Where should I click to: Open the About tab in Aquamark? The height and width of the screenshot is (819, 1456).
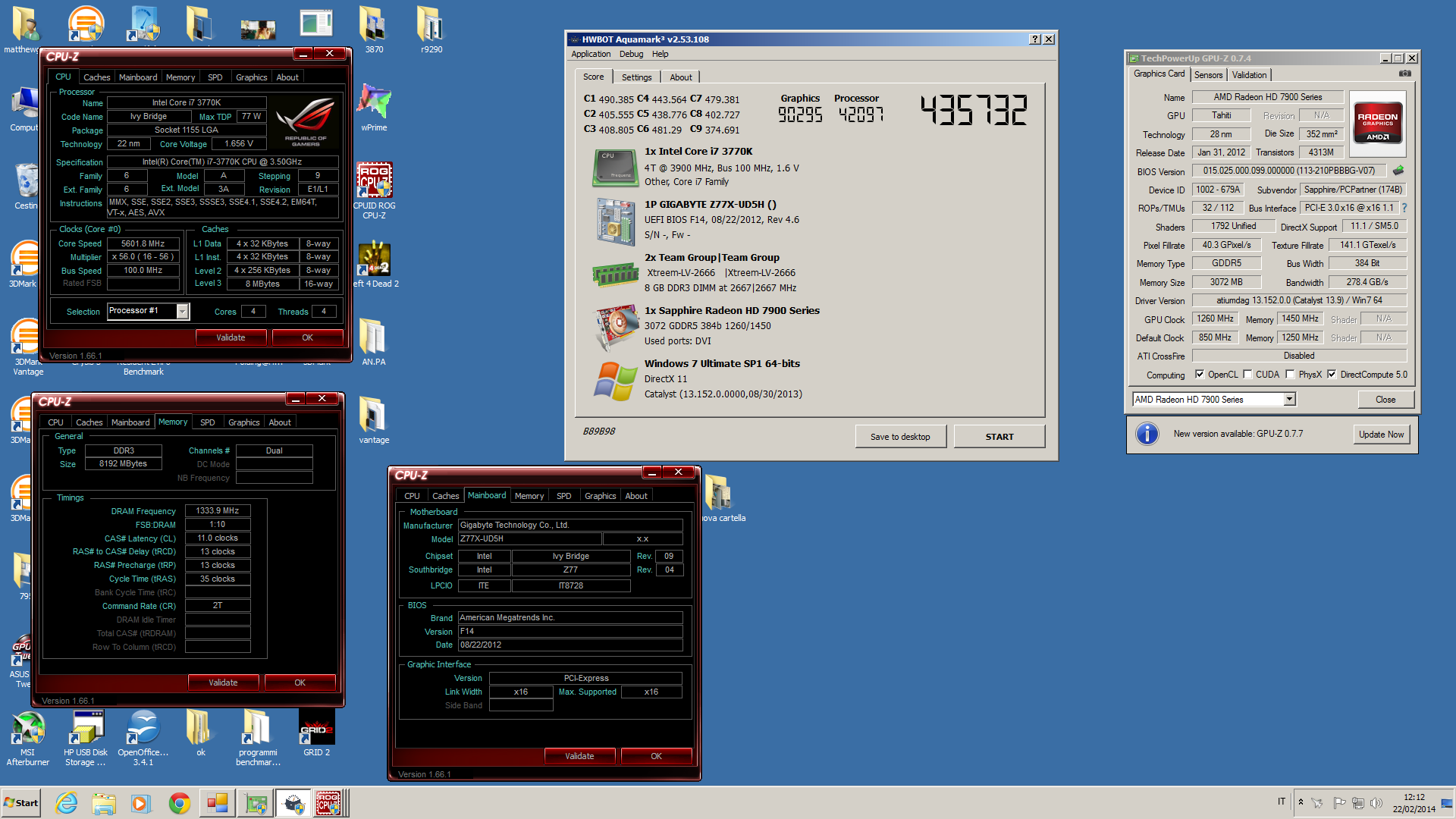[x=680, y=77]
